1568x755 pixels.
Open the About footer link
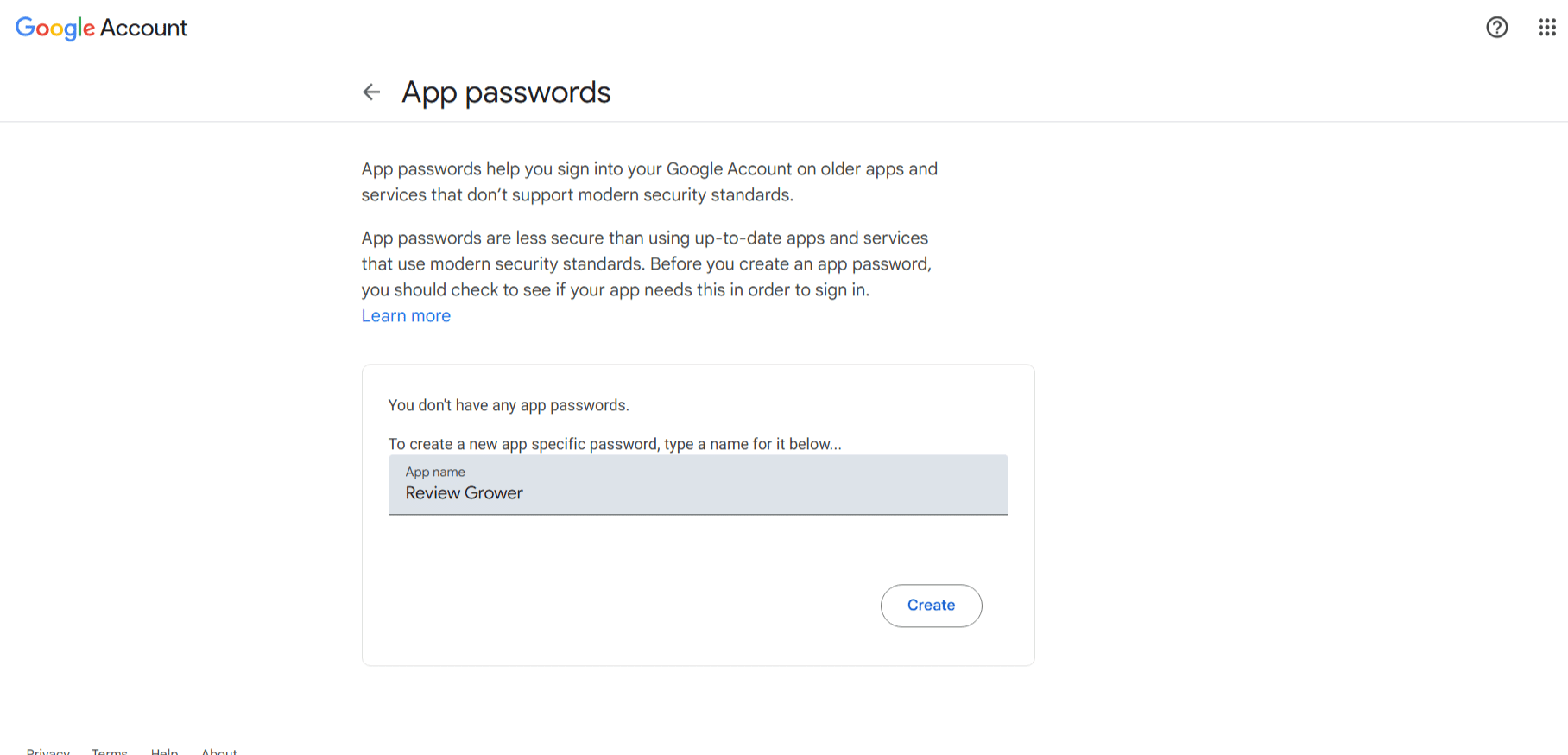click(x=219, y=752)
